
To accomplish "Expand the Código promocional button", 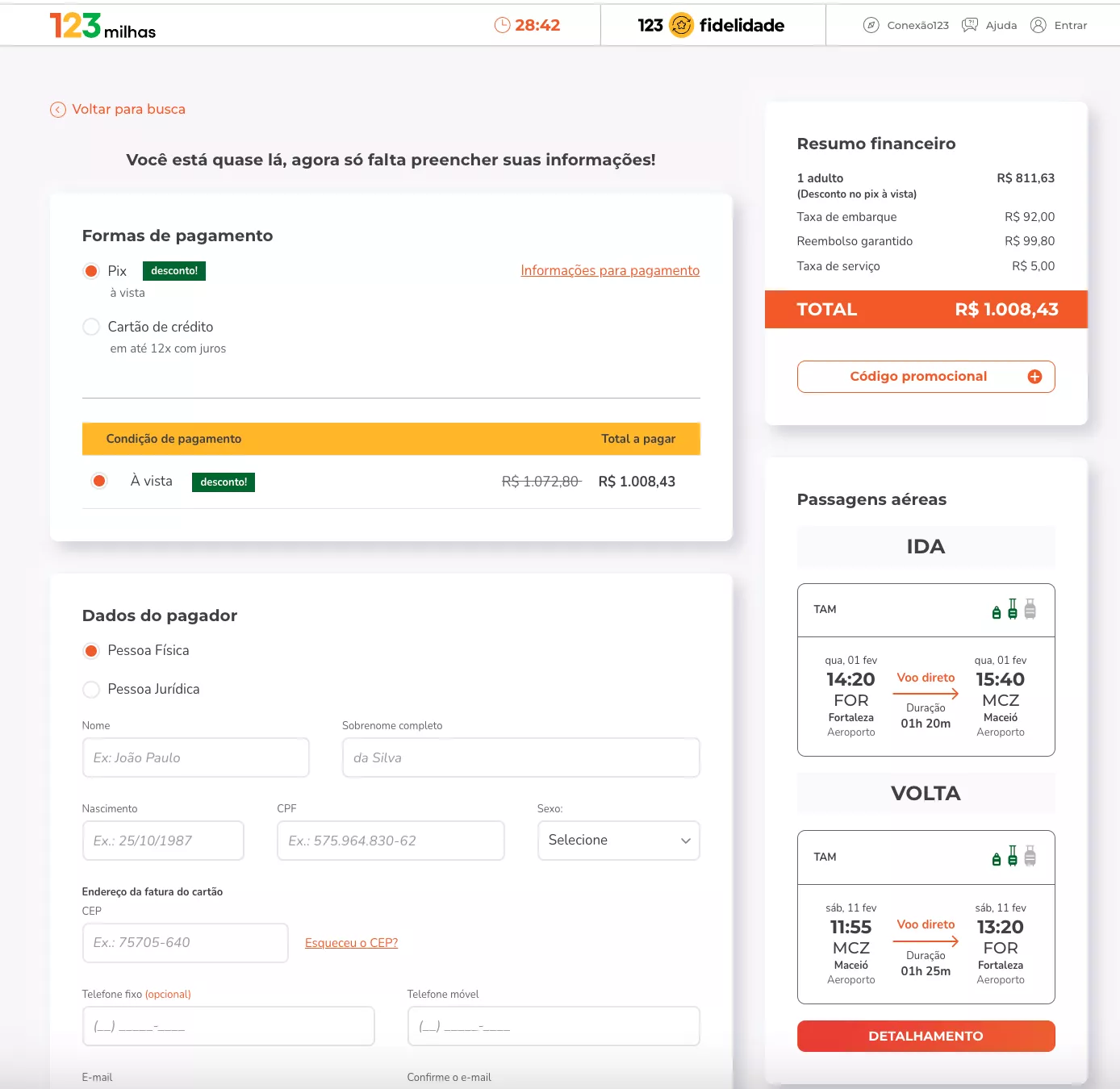I will (926, 377).
